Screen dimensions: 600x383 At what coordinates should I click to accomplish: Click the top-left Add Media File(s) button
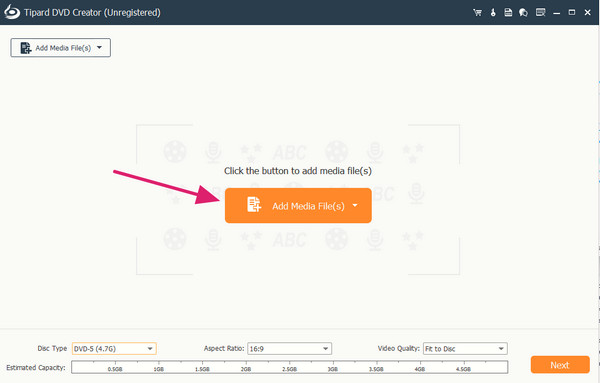click(x=60, y=48)
